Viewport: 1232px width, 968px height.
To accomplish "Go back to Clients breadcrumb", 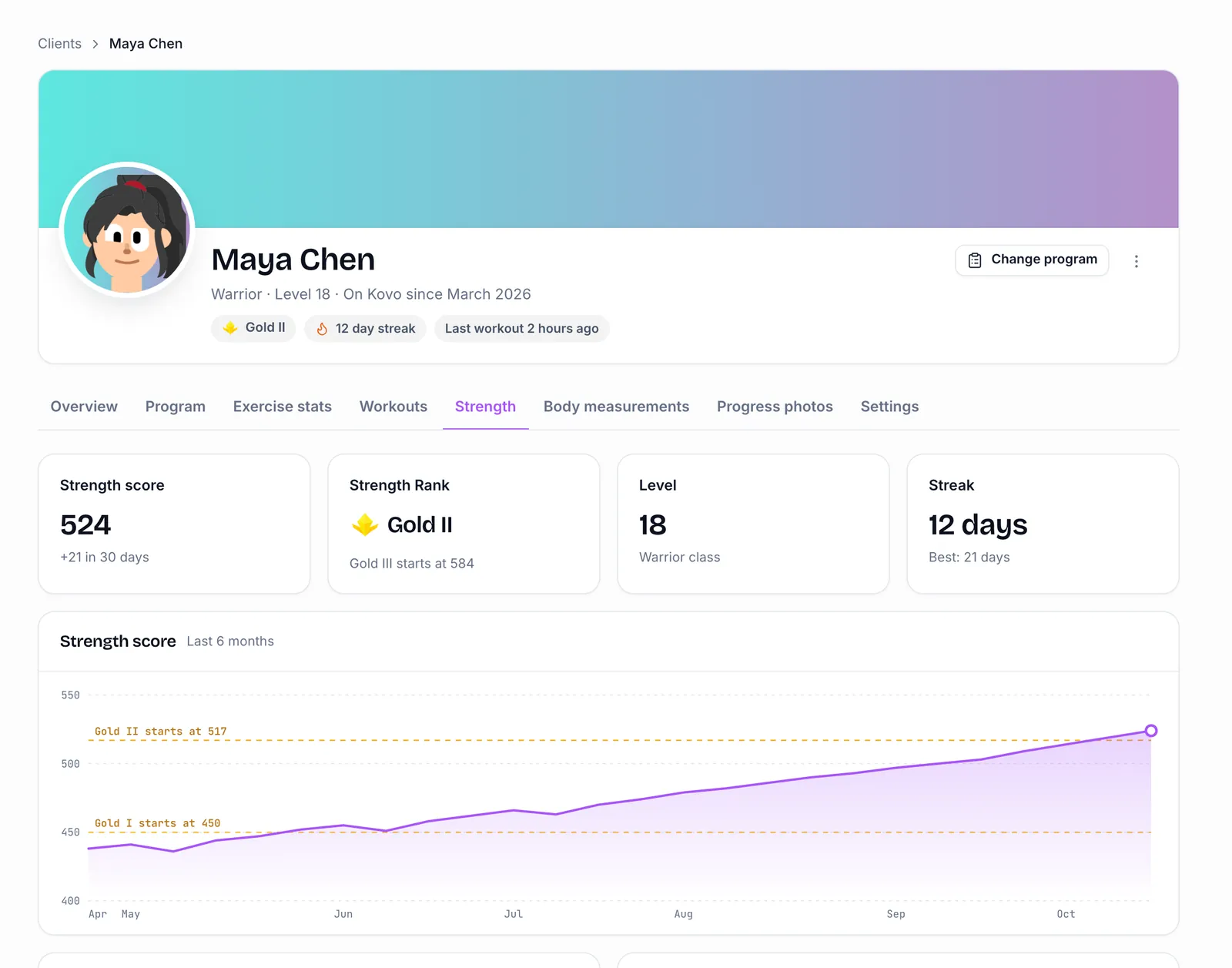I will [x=59, y=44].
